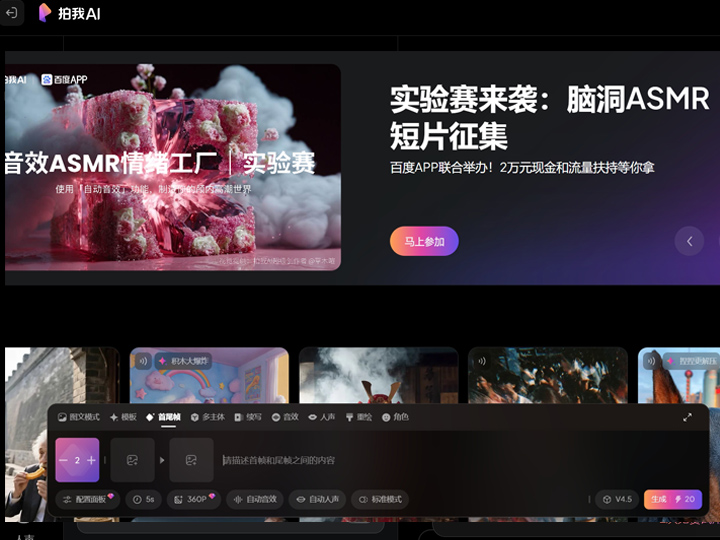Switch to the 图文模式 tab
Screen dimensions: 720x540
(79, 417)
